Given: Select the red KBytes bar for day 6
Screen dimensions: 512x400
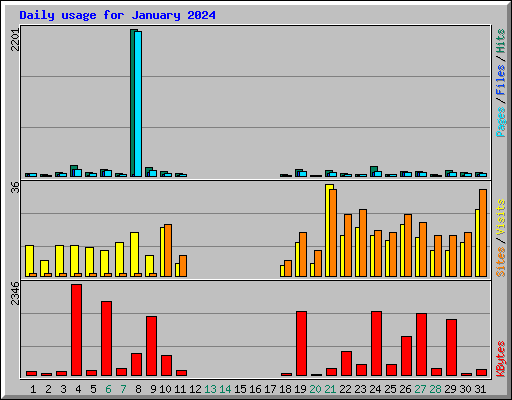Looking at the screenshot, I should tap(106, 339).
